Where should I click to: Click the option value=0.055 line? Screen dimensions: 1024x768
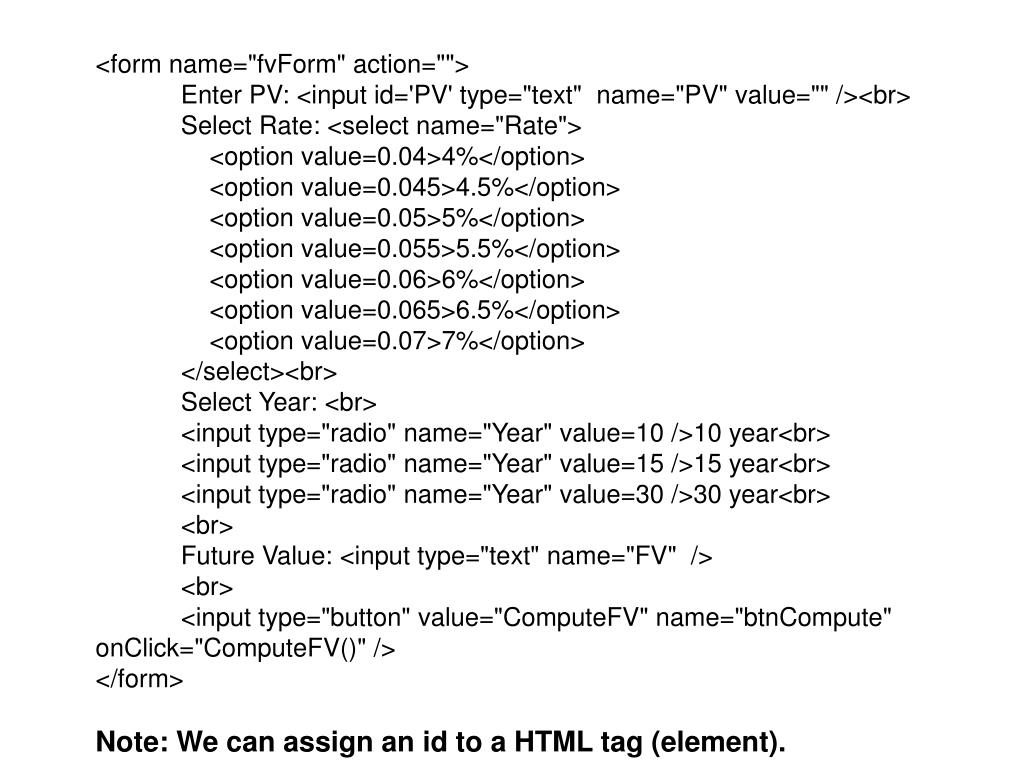[415, 249]
